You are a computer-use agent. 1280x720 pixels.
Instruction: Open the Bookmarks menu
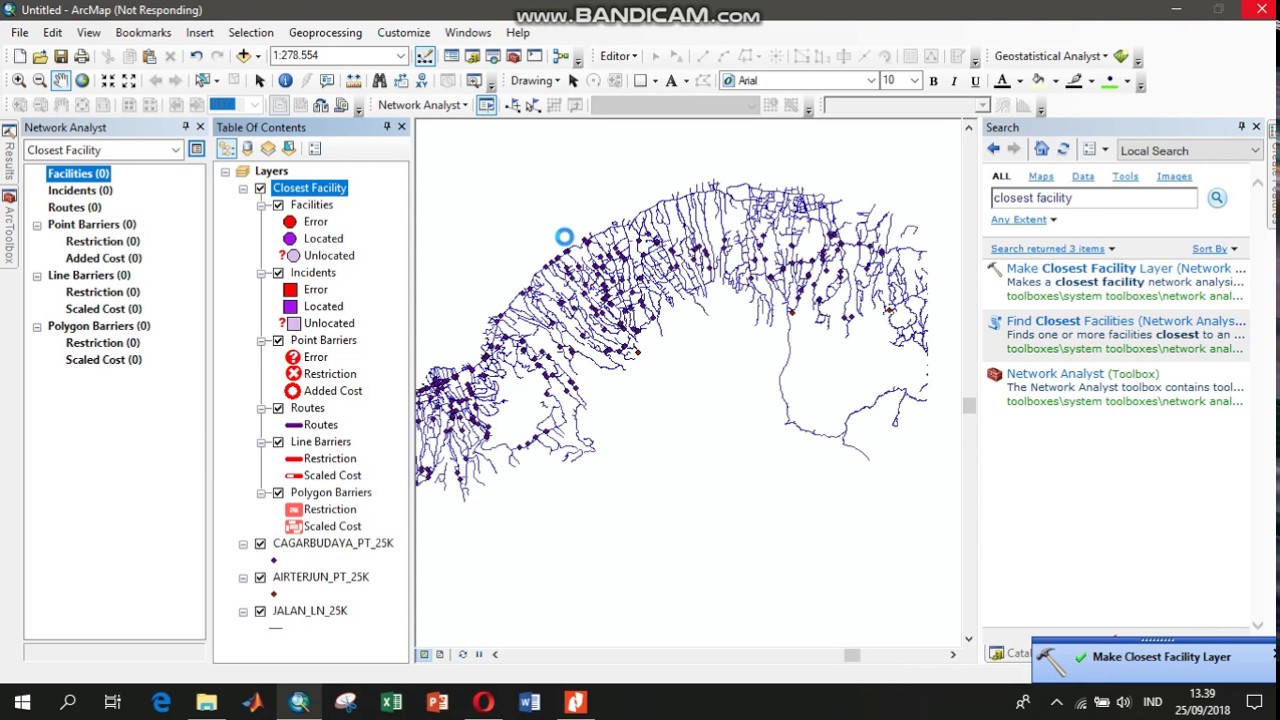pyautogui.click(x=143, y=33)
